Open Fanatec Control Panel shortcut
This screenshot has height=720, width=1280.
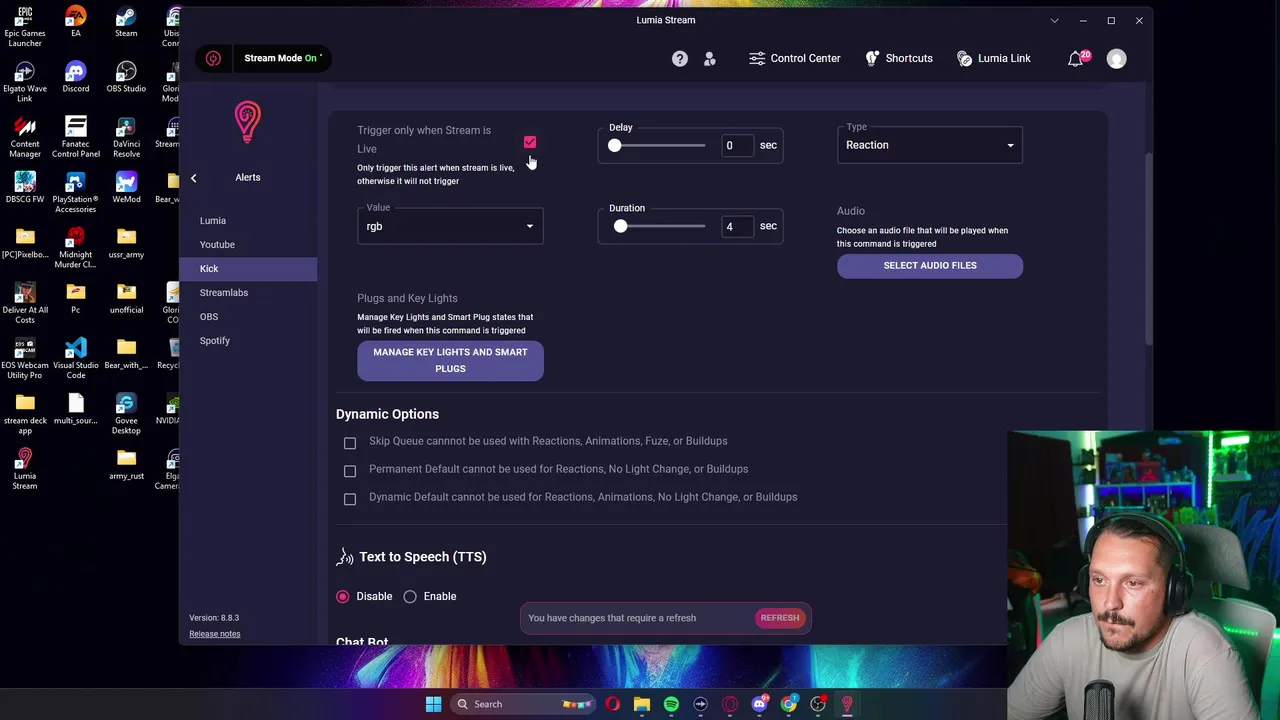point(76,137)
